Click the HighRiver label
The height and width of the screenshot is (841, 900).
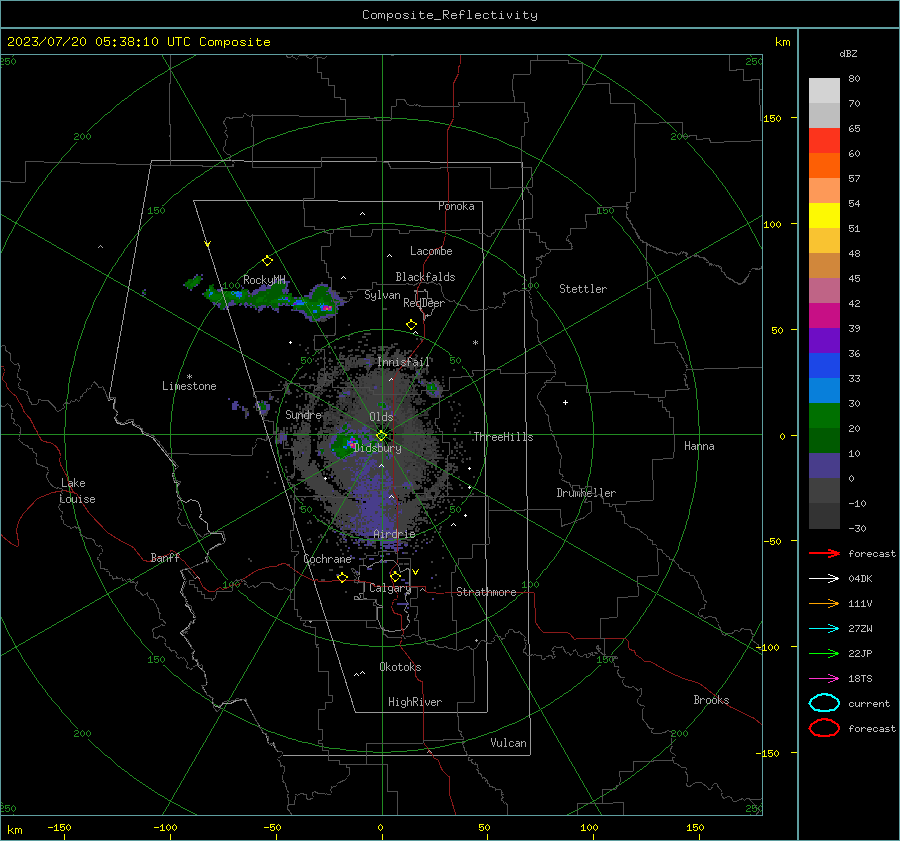[415, 702]
